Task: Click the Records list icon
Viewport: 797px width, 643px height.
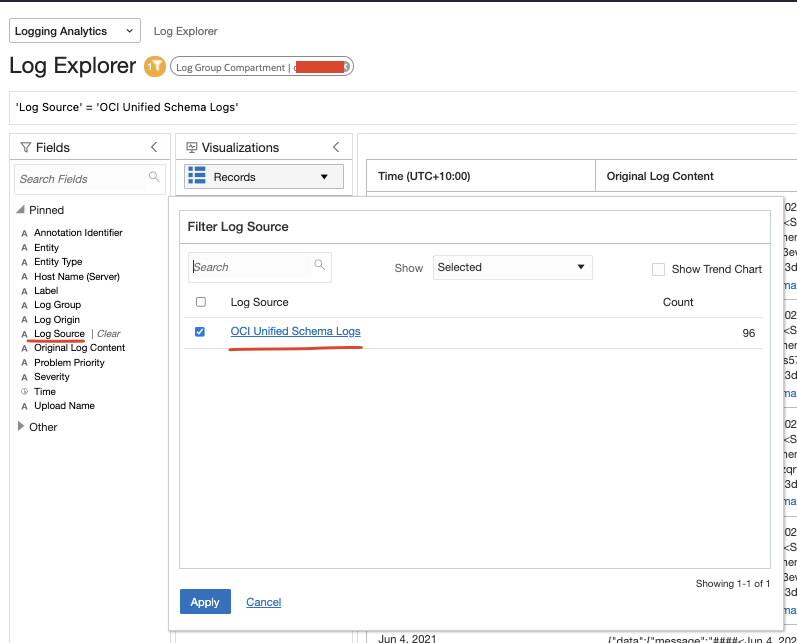Action: (197, 175)
